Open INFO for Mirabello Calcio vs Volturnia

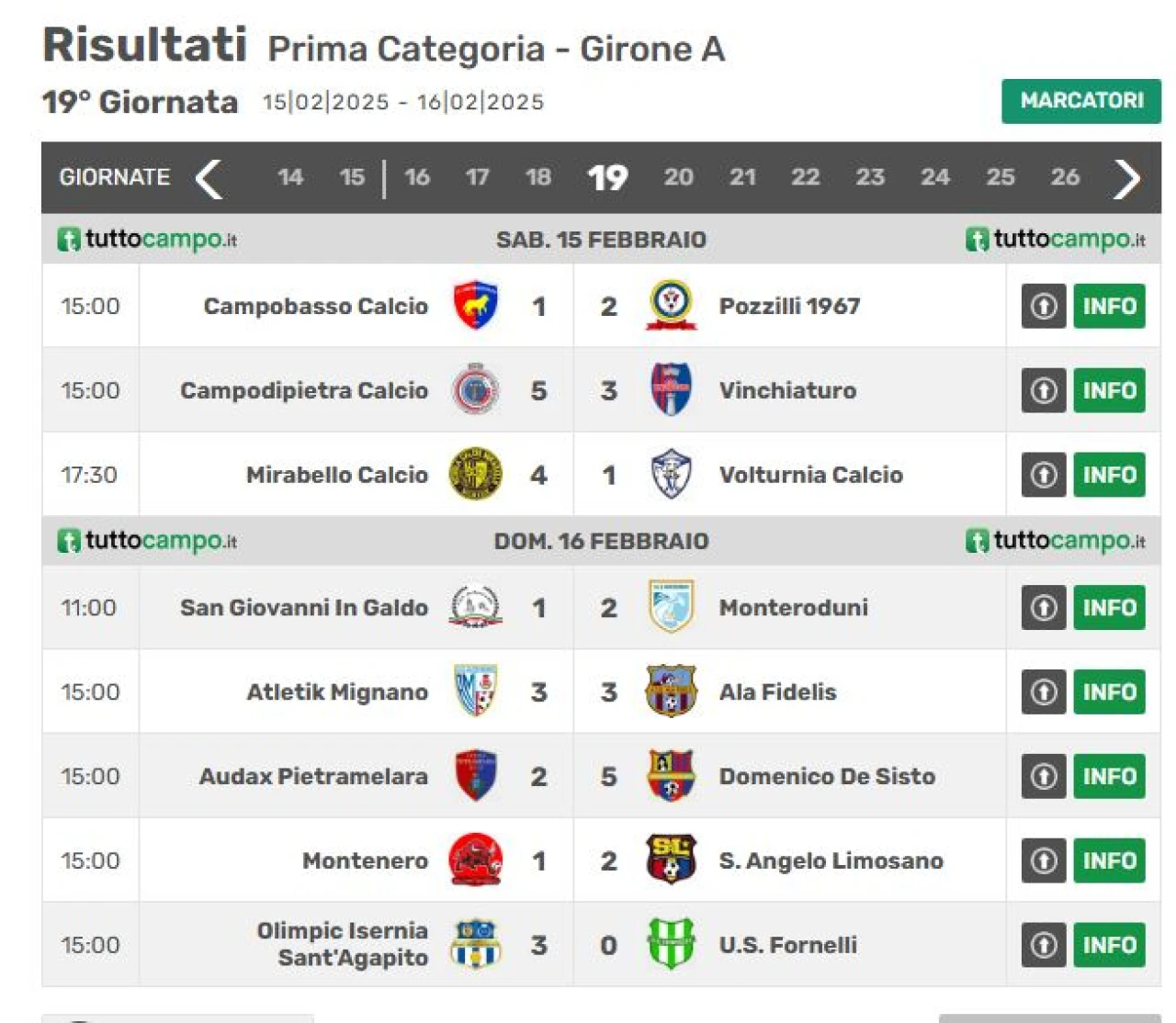(1109, 475)
